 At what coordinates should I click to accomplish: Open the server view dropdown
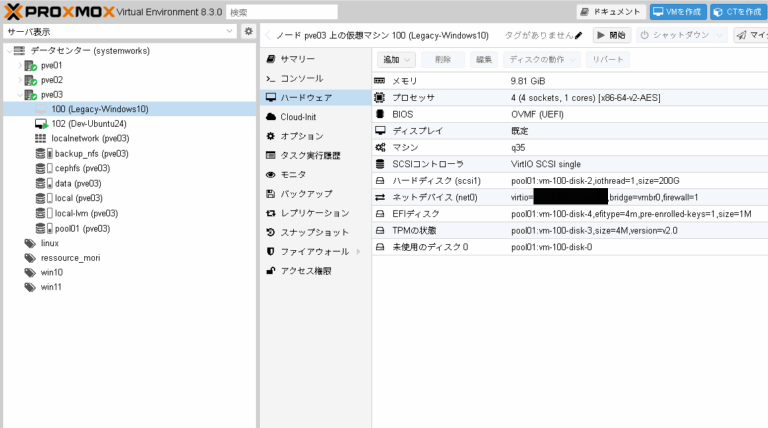click(229, 31)
